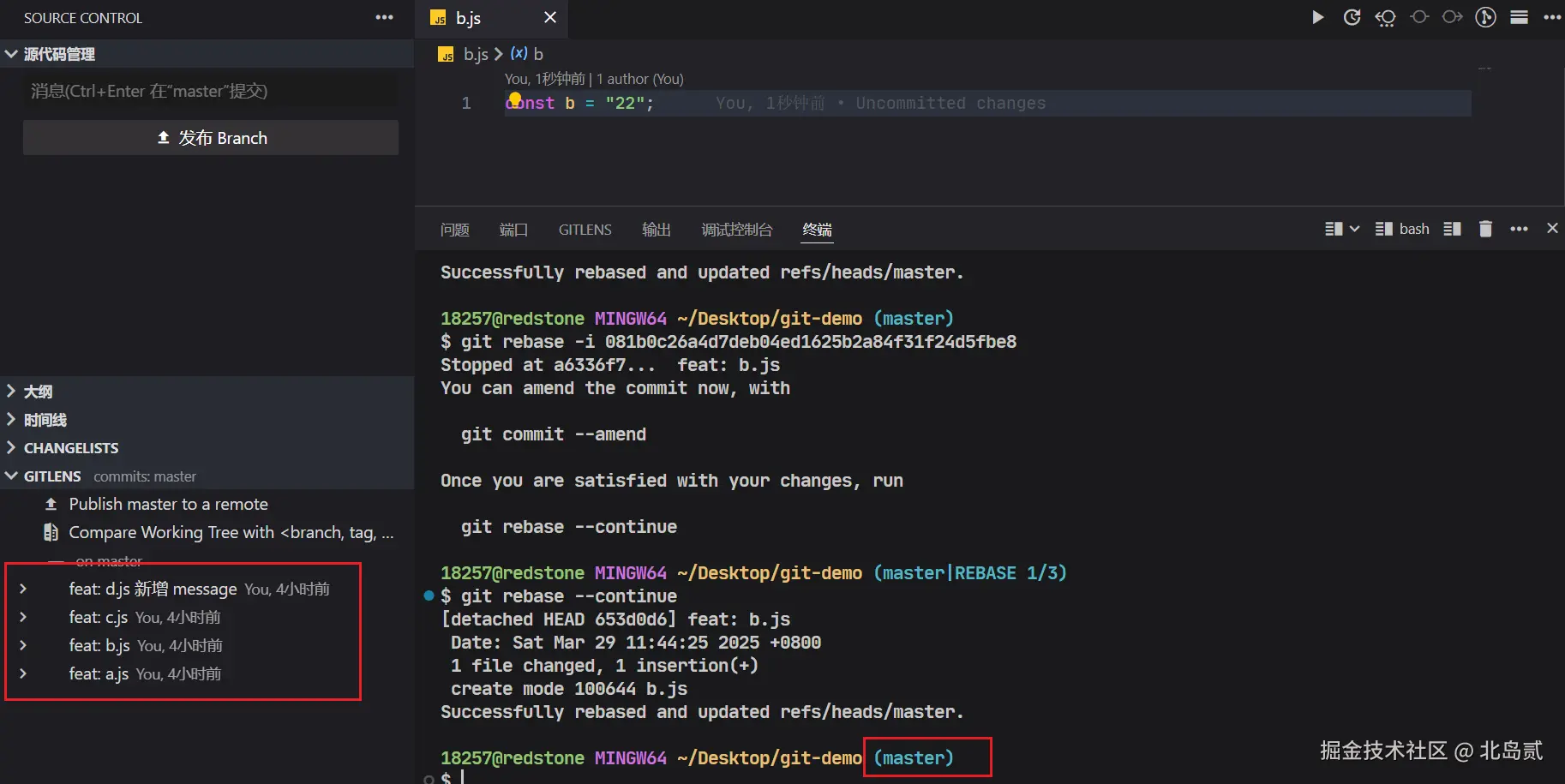This screenshot has width=1565, height=784.
Task: Expand commit feat: a.js
Action: click(23, 673)
